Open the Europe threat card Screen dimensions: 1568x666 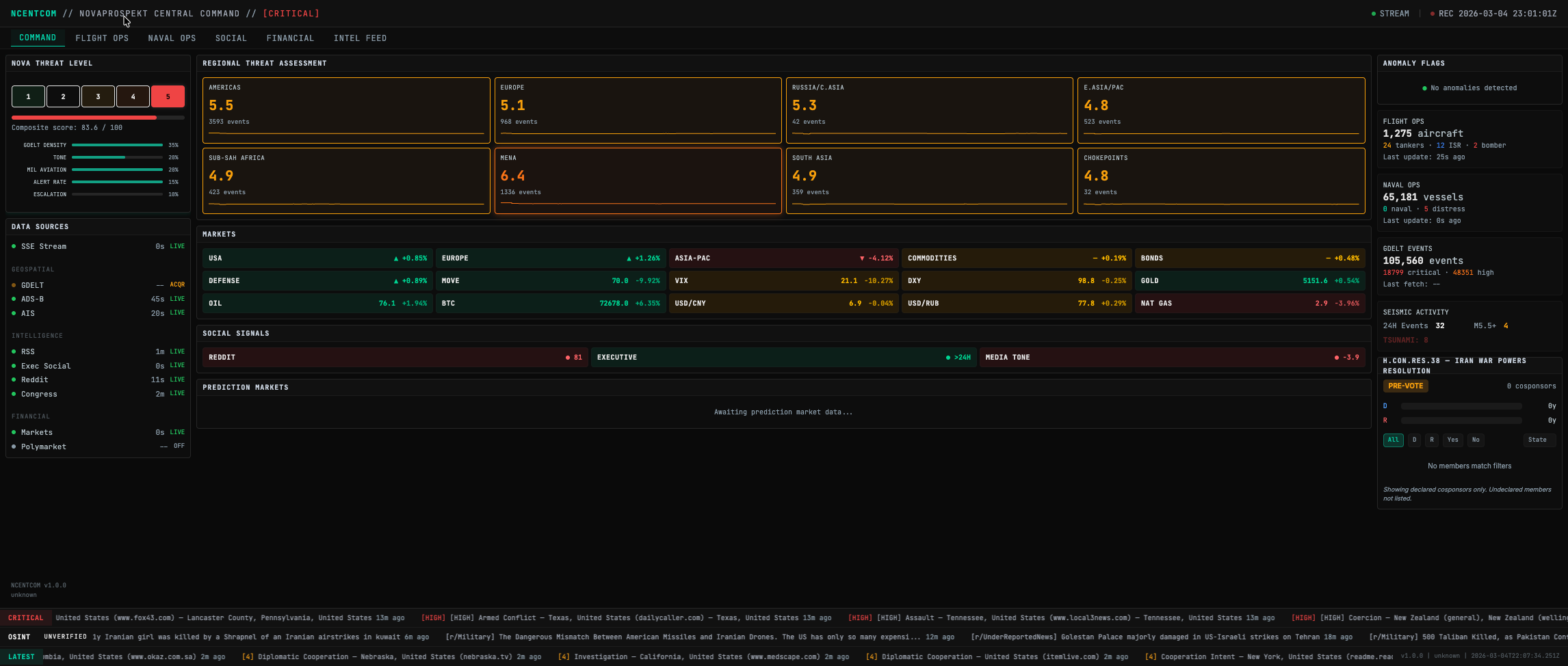pyautogui.click(x=638, y=110)
